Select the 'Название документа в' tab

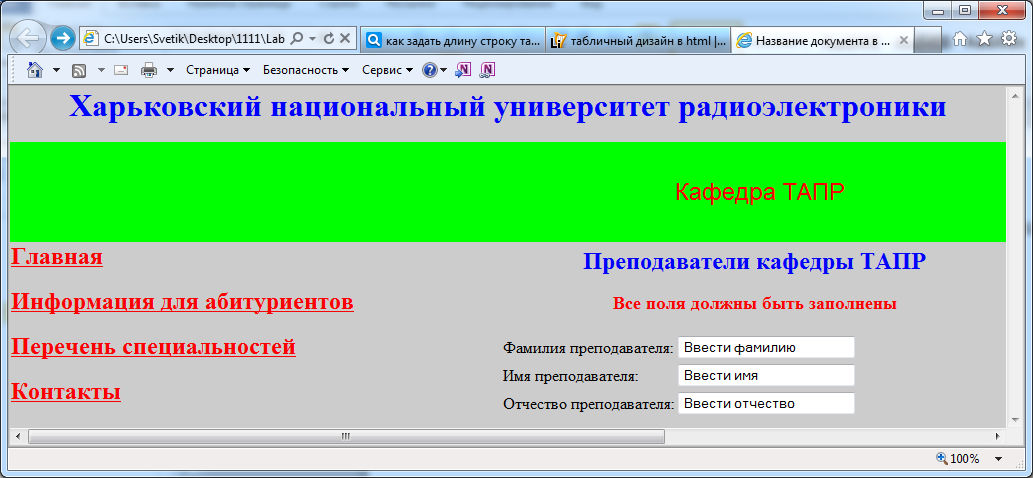(822, 40)
